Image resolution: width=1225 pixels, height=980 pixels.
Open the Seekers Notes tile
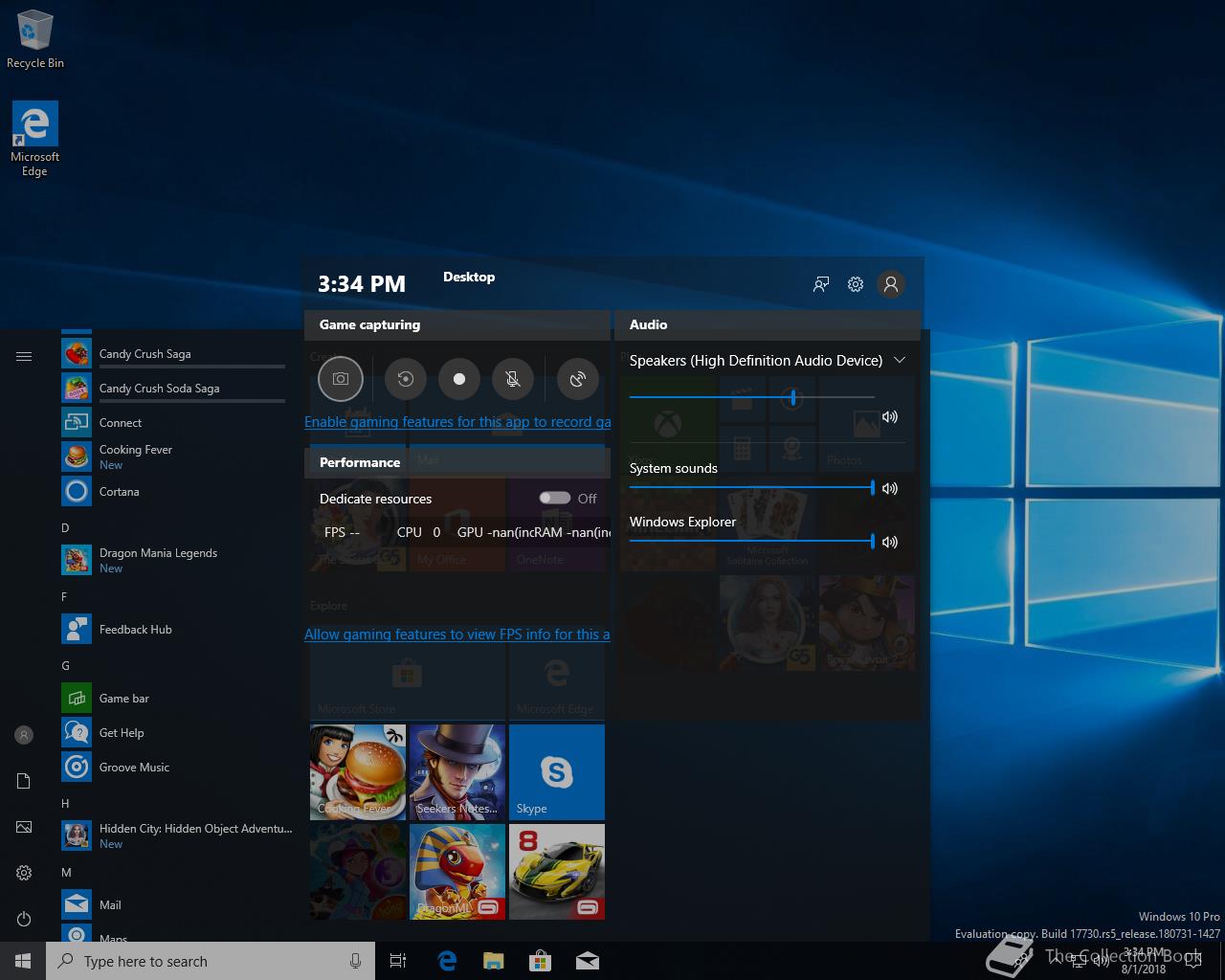pyautogui.click(x=457, y=772)
